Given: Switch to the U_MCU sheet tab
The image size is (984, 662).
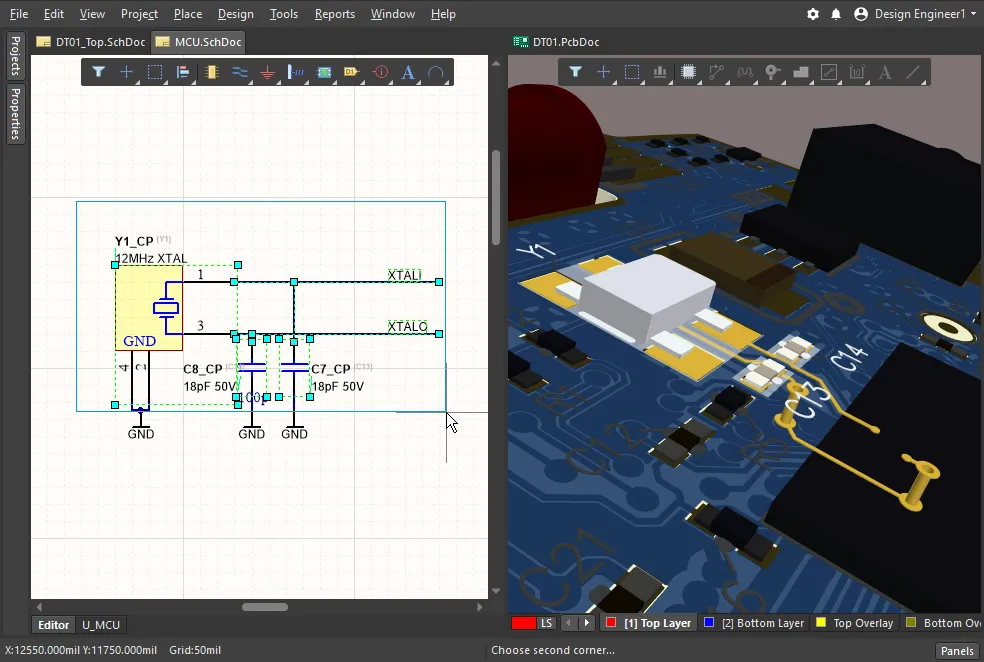Looking at the screenshot, I should pos(101,625).
